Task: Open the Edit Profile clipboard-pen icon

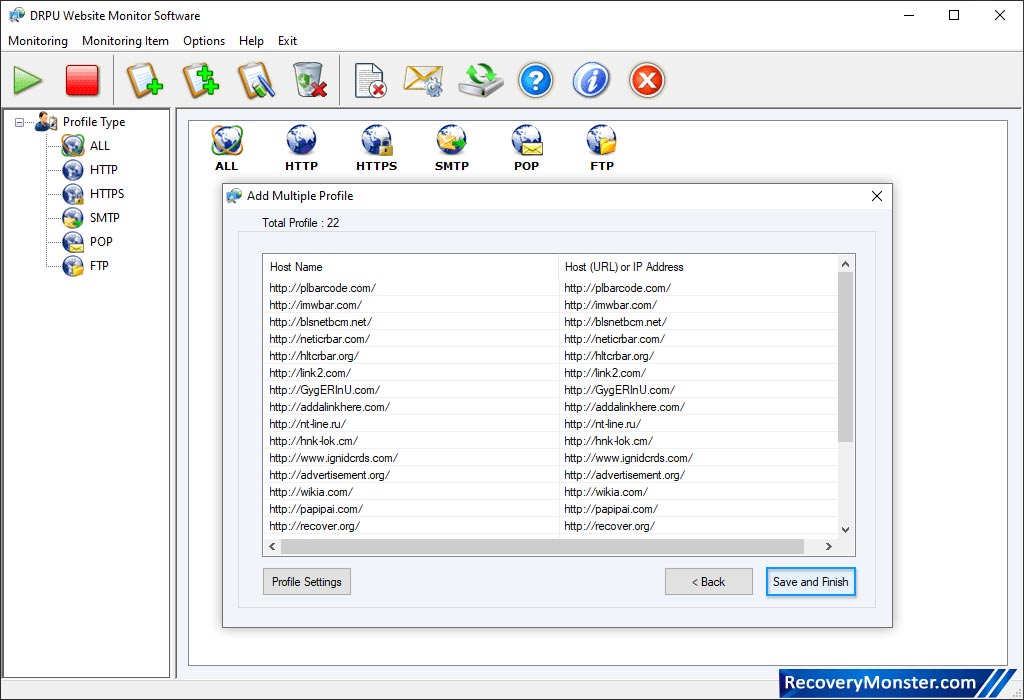Action: (x=255, y=80)
